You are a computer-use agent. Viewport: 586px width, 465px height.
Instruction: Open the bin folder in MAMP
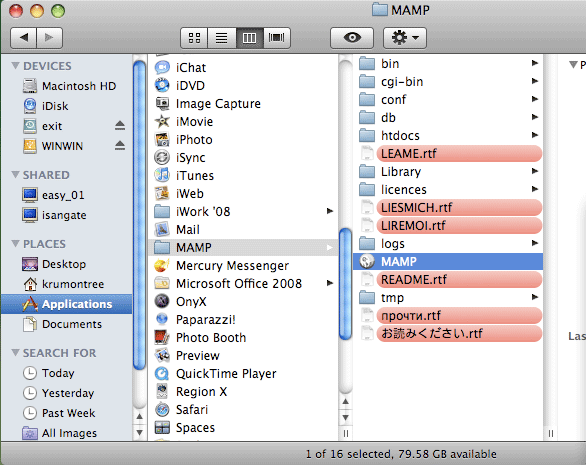(x=448, y=64)
